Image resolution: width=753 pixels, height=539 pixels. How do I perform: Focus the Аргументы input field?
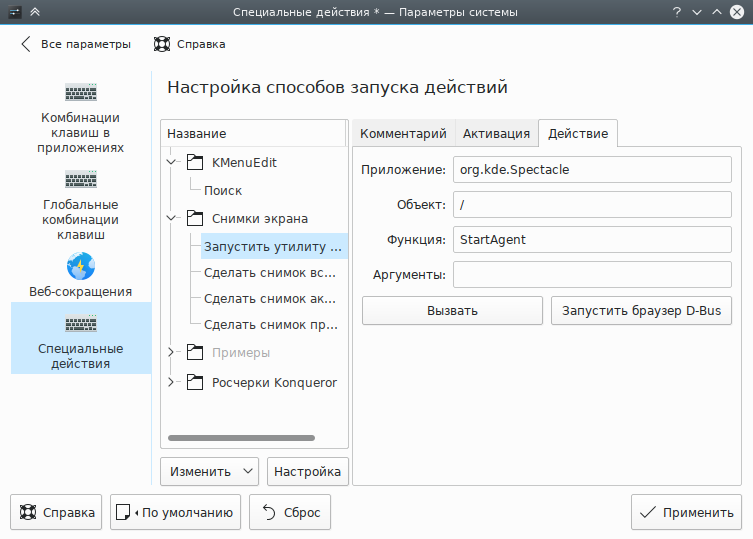coord(592,275)
